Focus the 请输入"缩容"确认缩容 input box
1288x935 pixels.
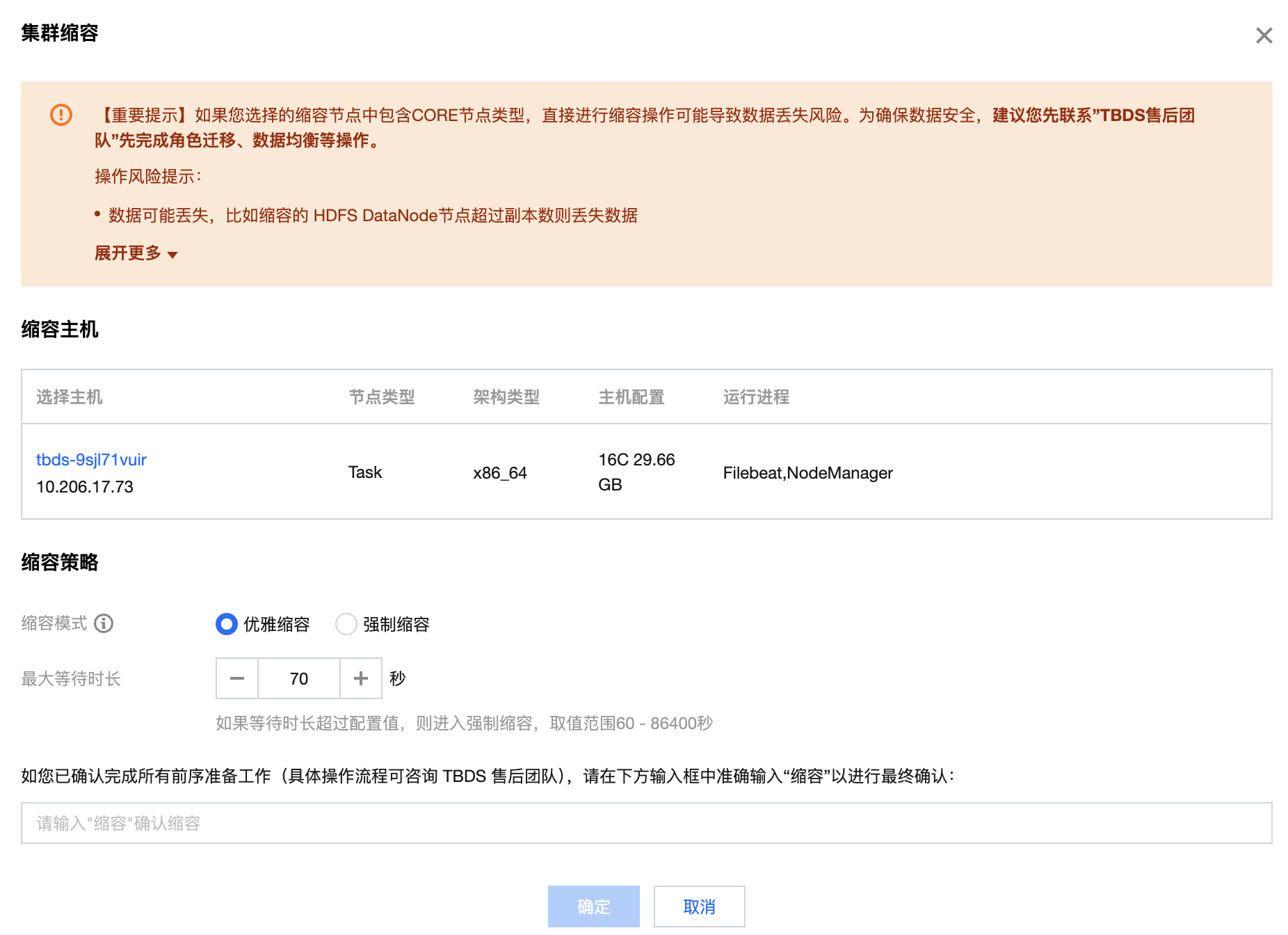point(646,823)
